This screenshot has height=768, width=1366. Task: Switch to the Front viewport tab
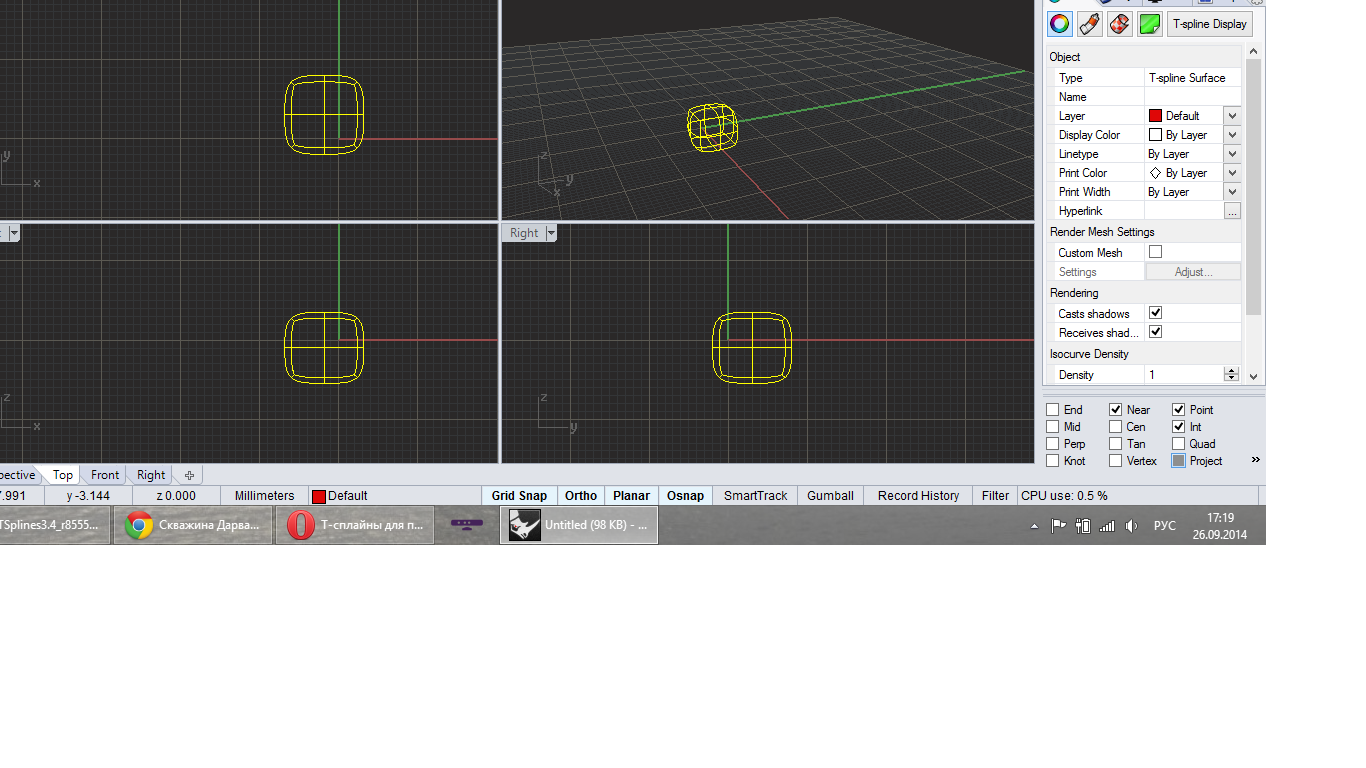click(105, 475)
